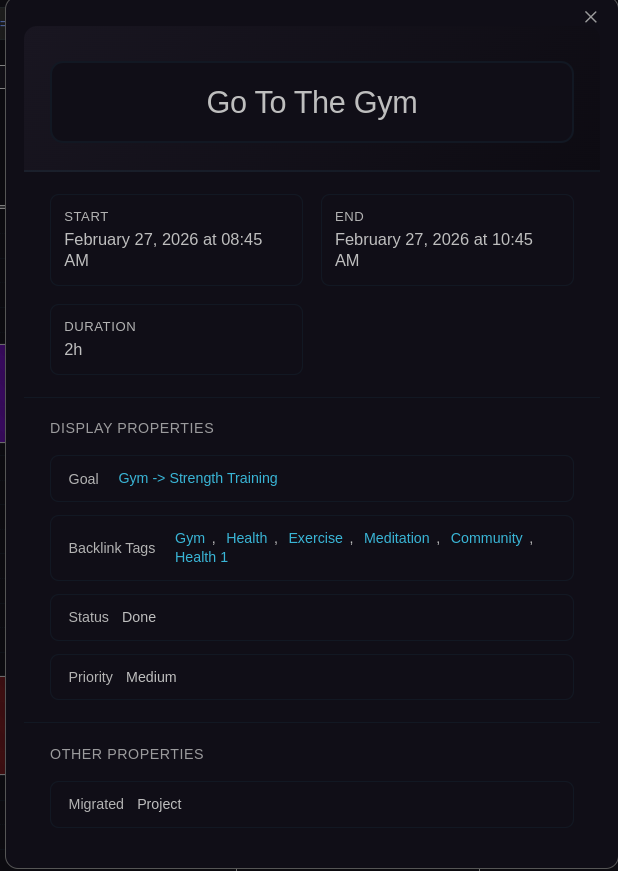The image size is (618, 871).
Task: Click the Status Done property row
Action: pos(311,617)
